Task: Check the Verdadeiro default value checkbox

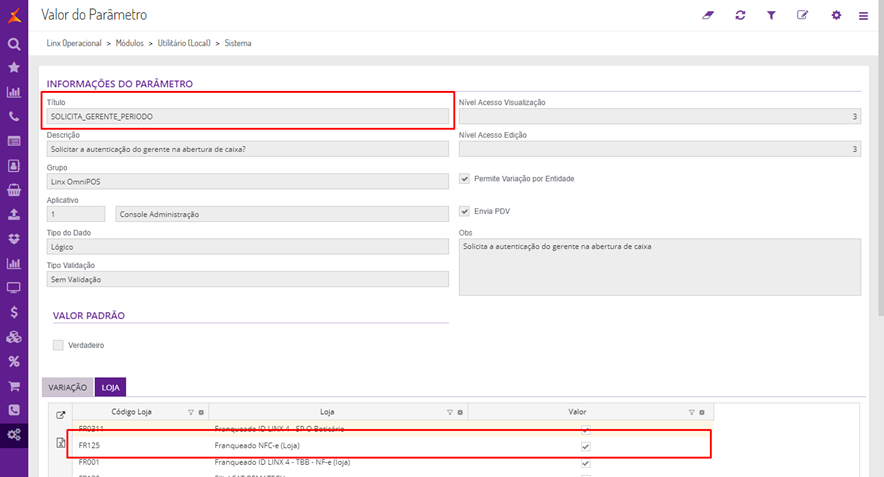Action: pos(58,345)
